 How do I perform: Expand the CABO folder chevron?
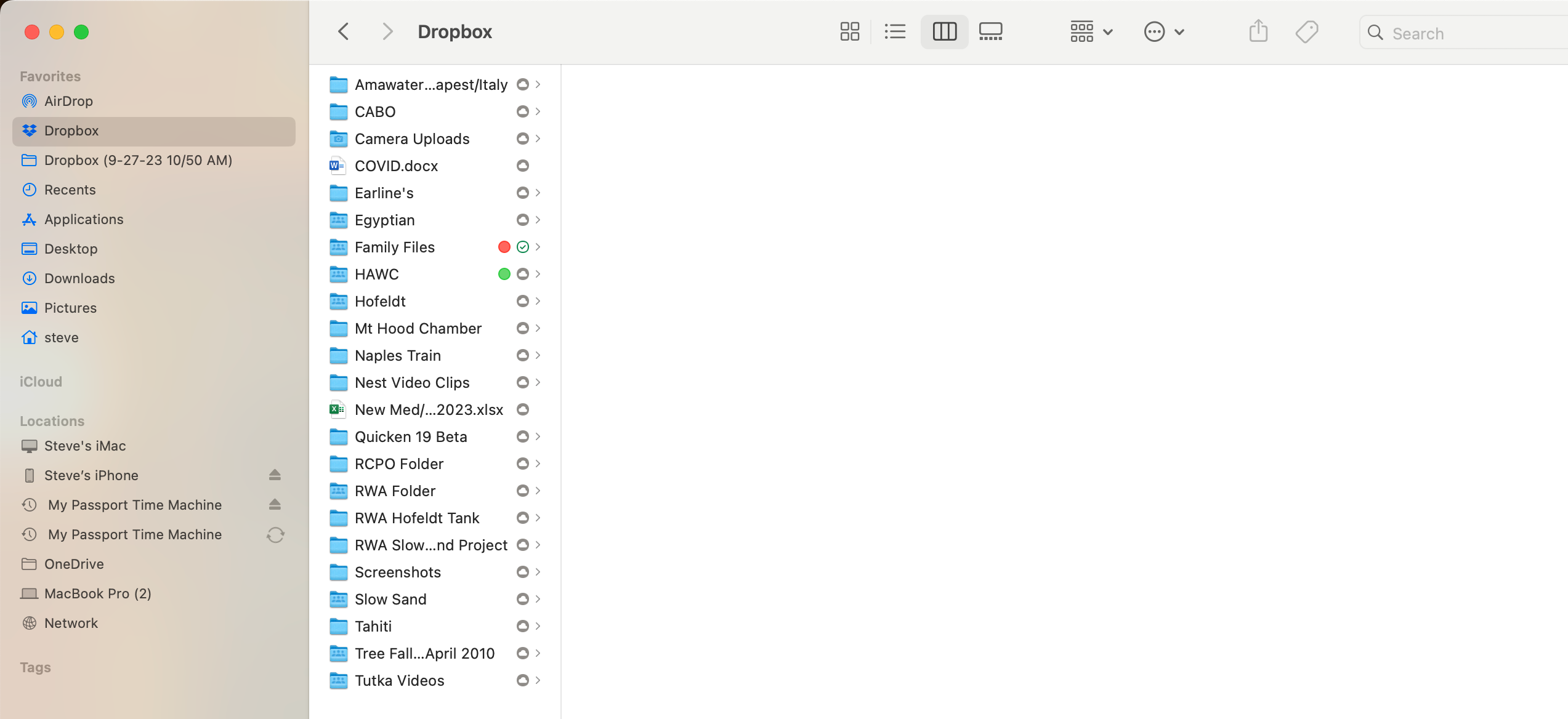[538, 111]
